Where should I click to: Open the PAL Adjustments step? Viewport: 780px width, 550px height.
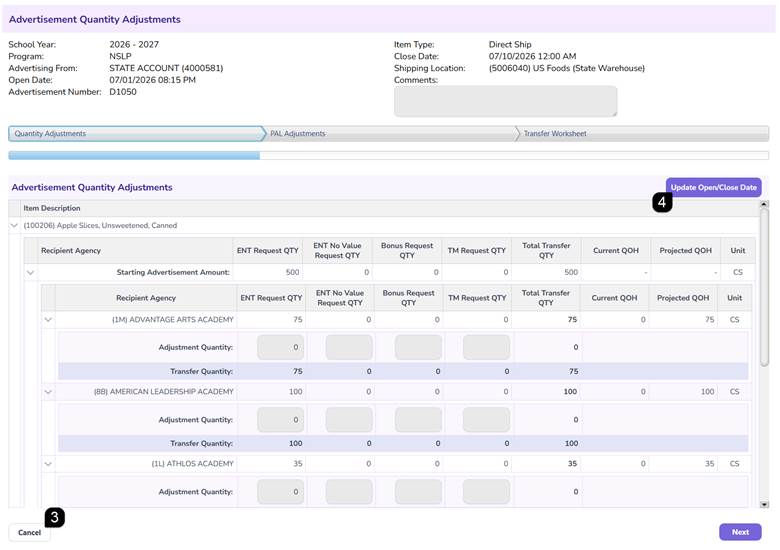(x=392, y=133)
